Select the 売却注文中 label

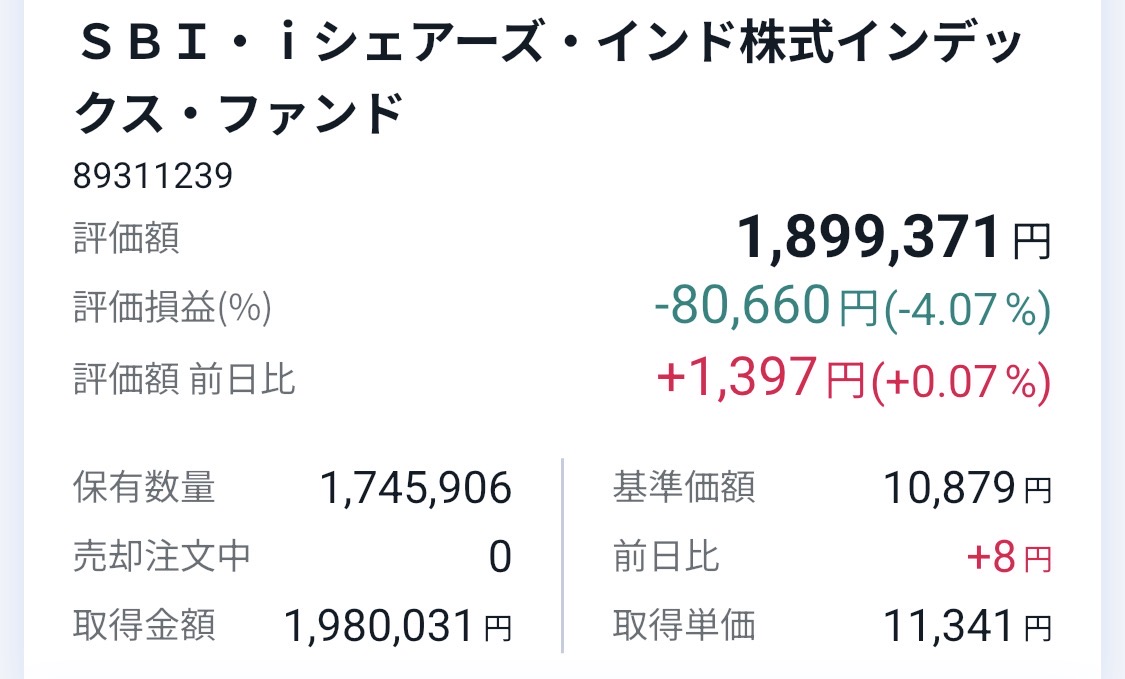[162, 557]
